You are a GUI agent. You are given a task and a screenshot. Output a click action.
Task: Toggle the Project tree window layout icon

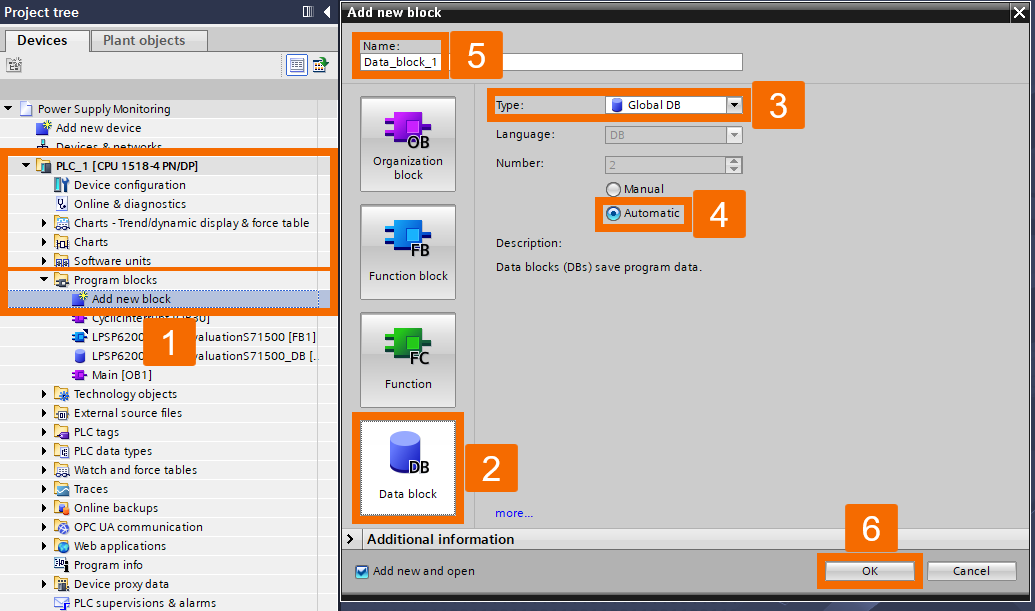(308, 12)
